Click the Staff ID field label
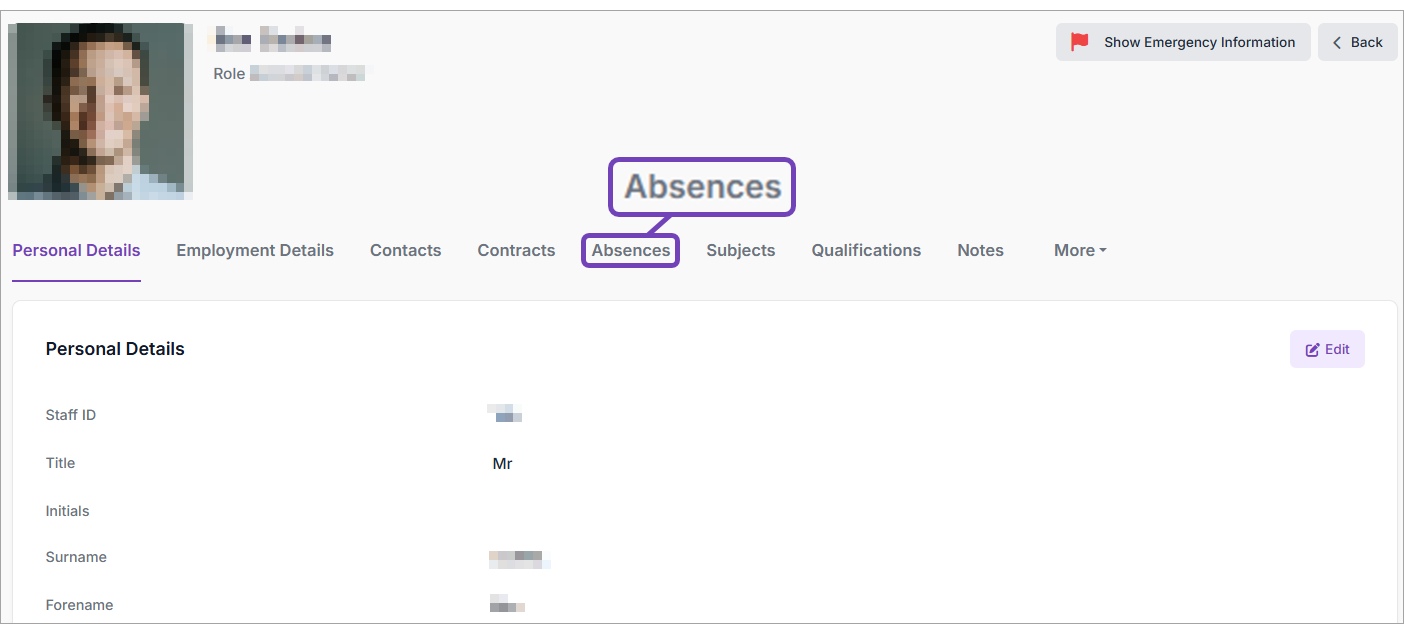 point(71,415)
